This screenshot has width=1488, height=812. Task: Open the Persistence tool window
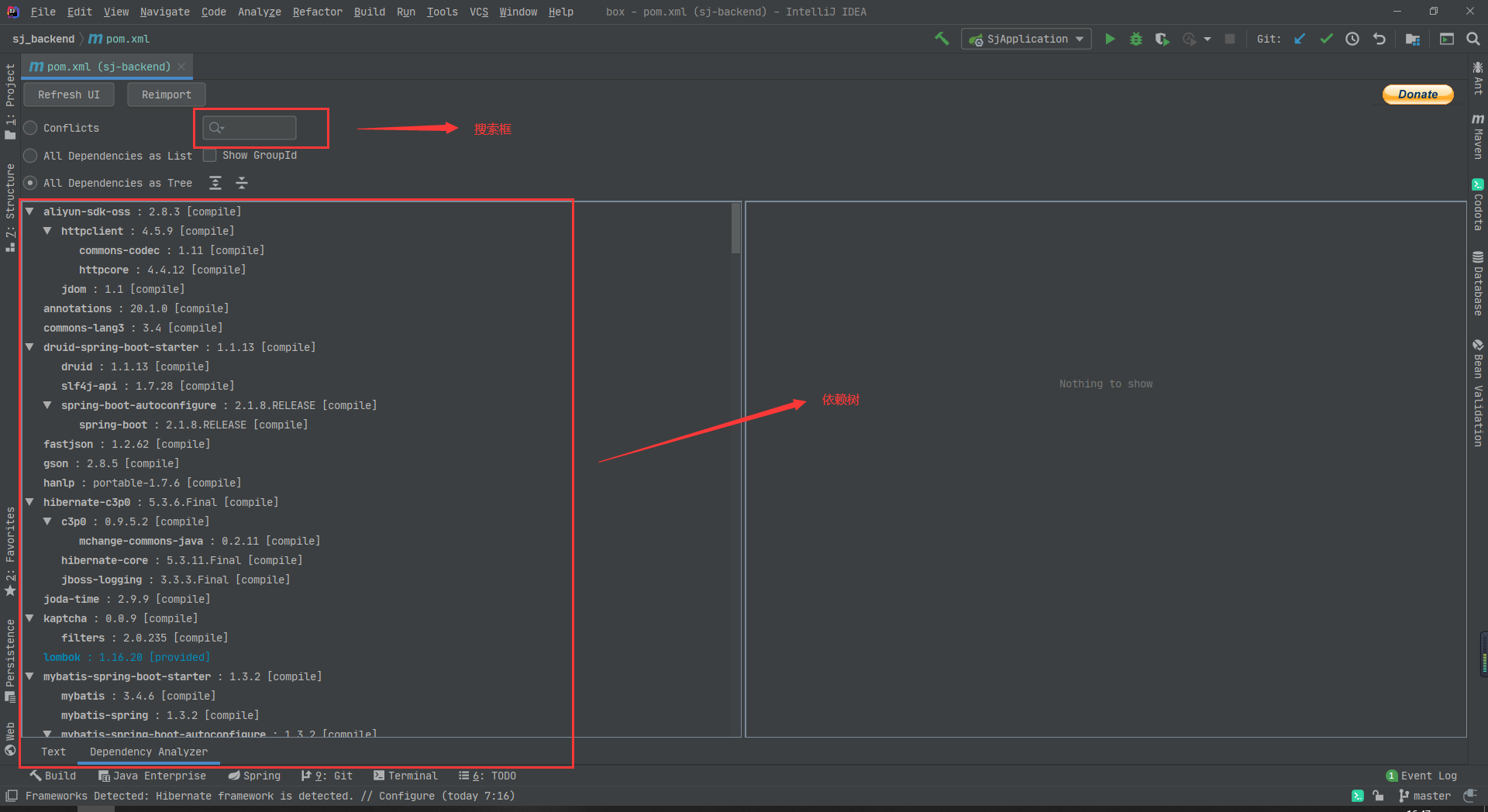[10, 660]
